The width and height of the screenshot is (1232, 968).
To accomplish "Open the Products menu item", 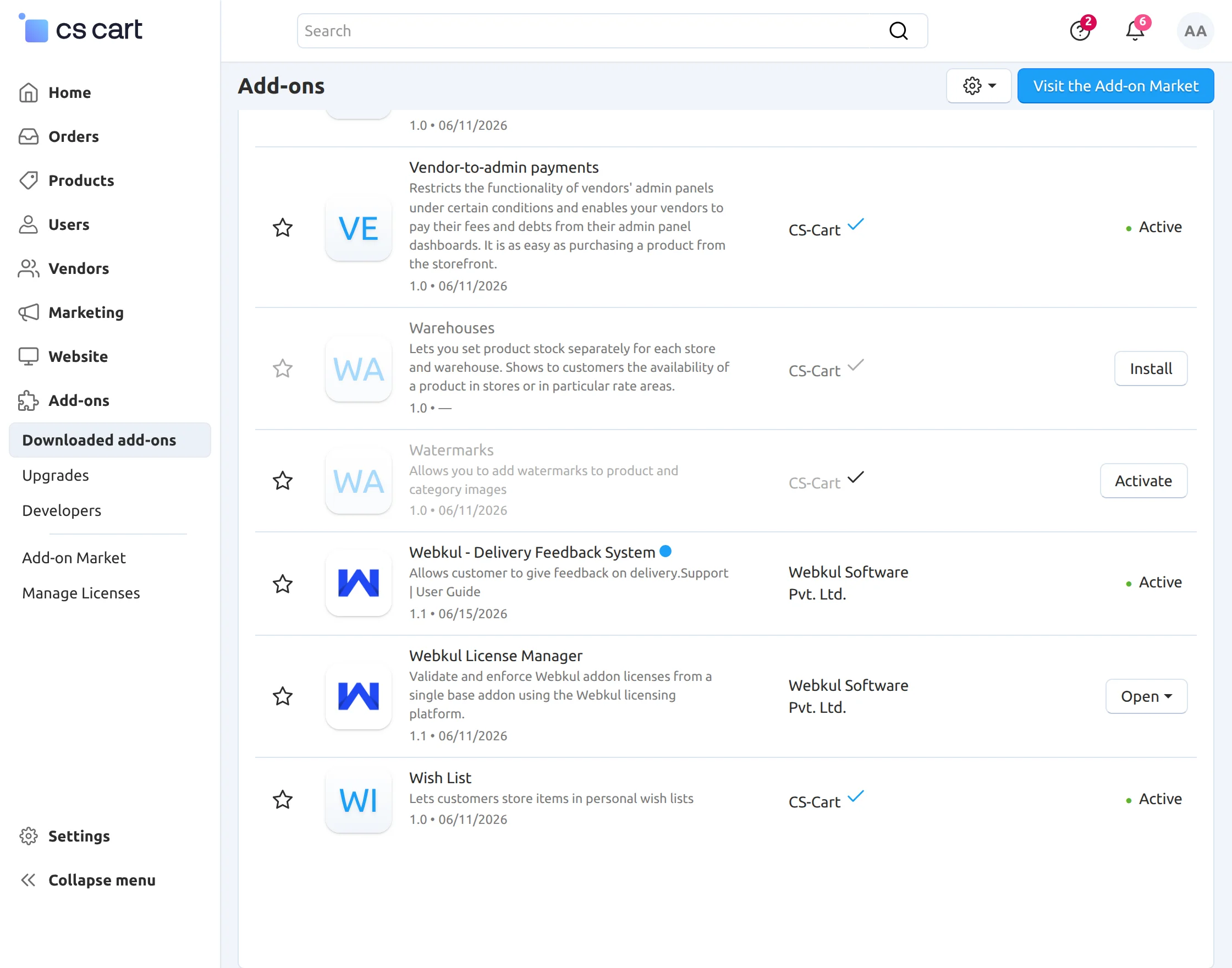I will 81,180.
